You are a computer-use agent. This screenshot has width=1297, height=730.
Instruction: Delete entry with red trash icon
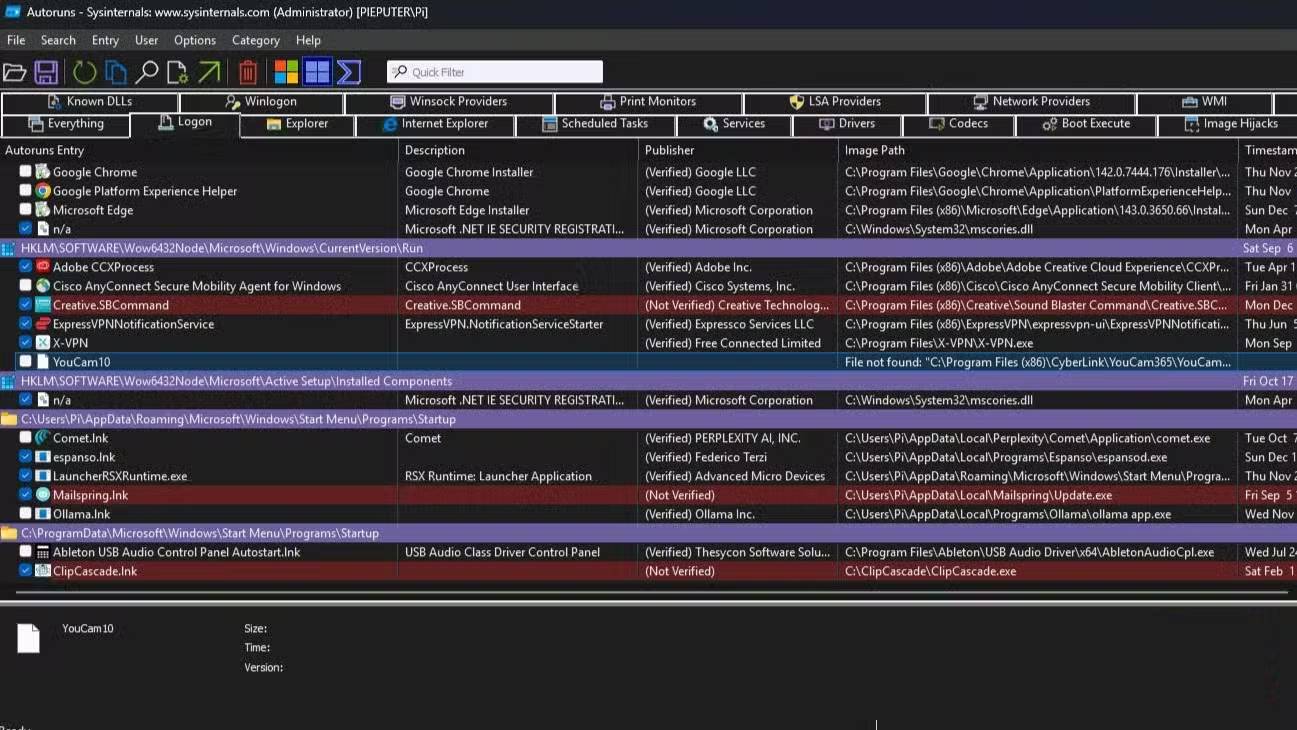click(x=248, y=72)
